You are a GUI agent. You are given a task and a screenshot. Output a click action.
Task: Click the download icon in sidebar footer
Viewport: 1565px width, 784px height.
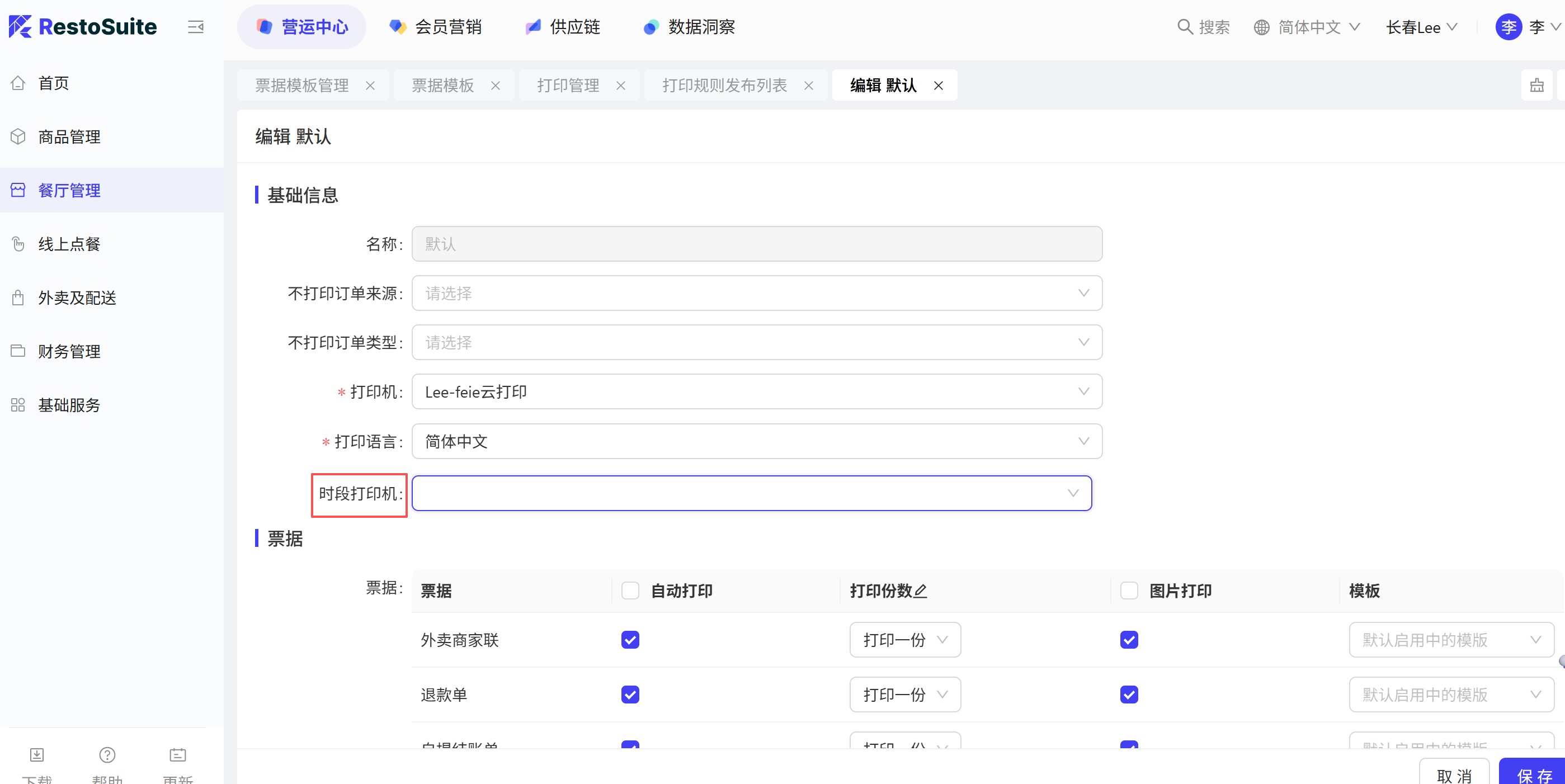36,754
